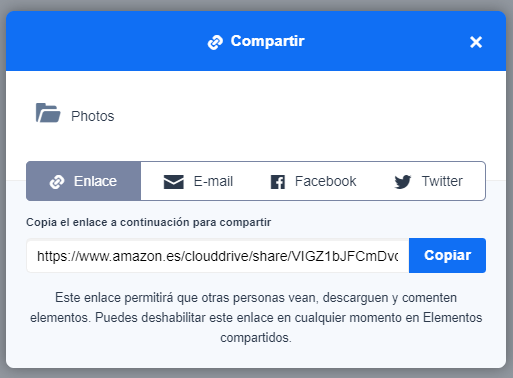The width and height of the screenshot is (513, 378).
Task: Click the 'Copia el enlace a continuación' label
Action: pos(149,222)
